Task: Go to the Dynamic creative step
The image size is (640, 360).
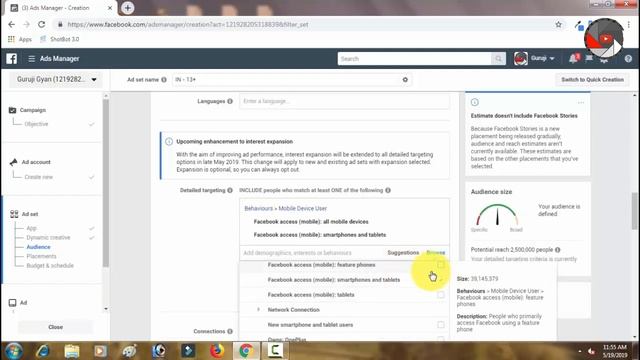Action: coord(48,238)
